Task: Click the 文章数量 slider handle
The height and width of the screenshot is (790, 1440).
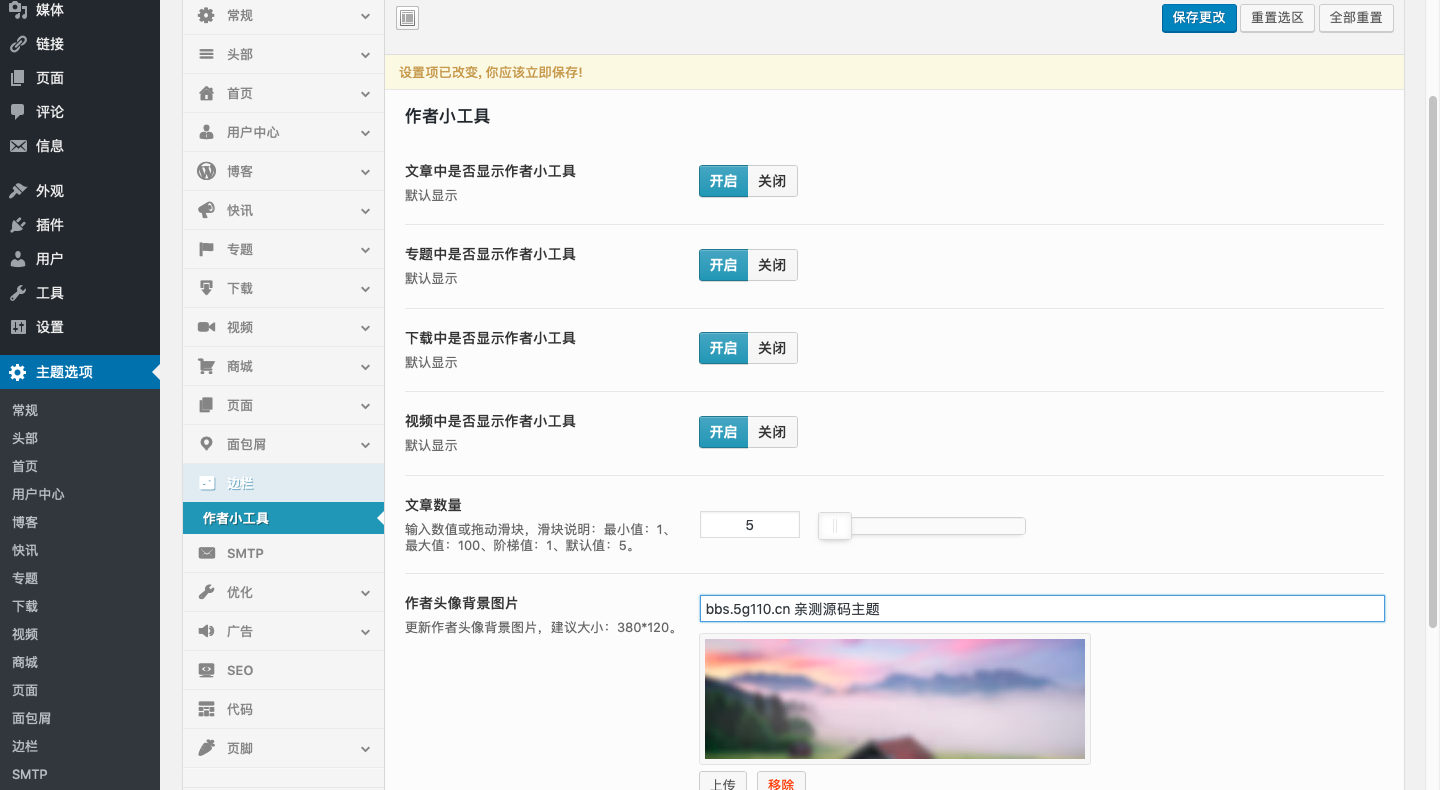Action: point(835,526)
